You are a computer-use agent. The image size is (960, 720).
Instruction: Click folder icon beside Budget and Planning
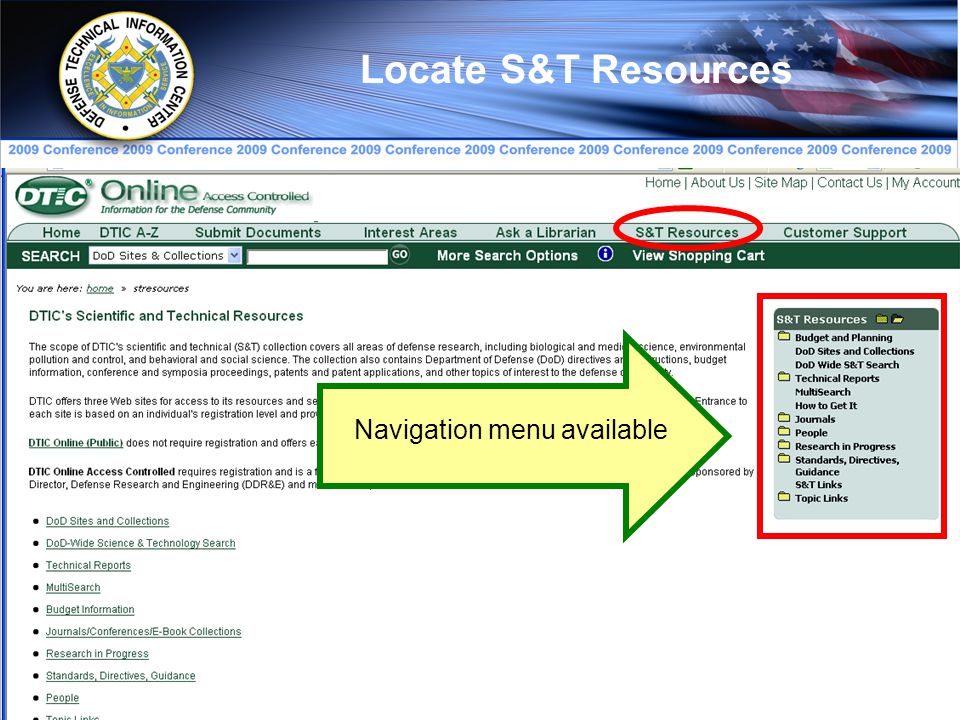[x=784, y=336]
